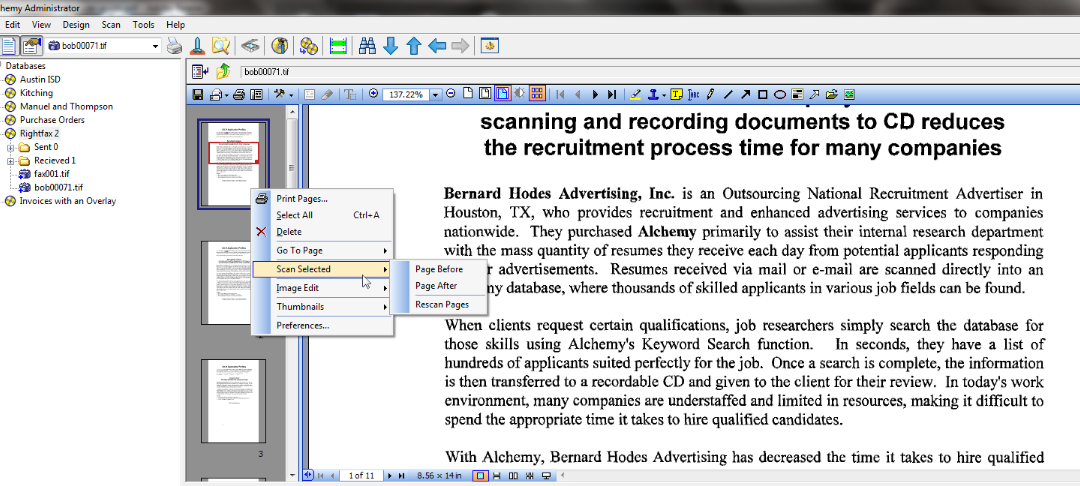
Task: Click the zoom out minus icon
Action: [x=450, y=94]
